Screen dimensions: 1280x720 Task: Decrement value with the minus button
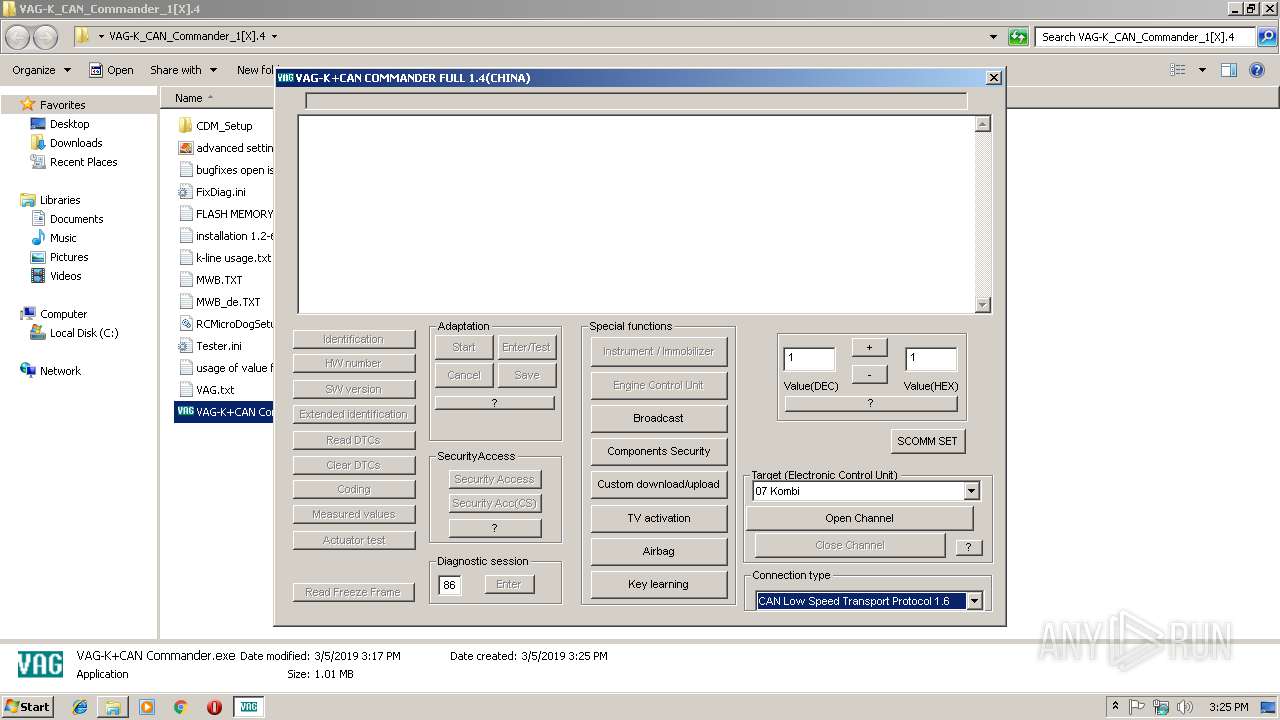tap(869, 375)
